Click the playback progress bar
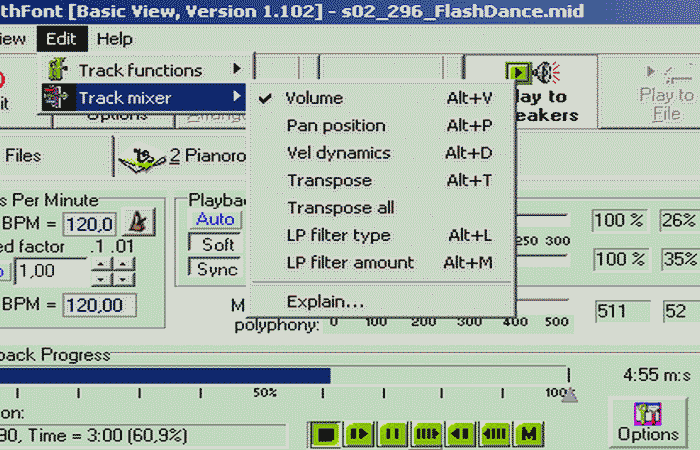This screenshot has height=450, width=700. coord(280,375)
